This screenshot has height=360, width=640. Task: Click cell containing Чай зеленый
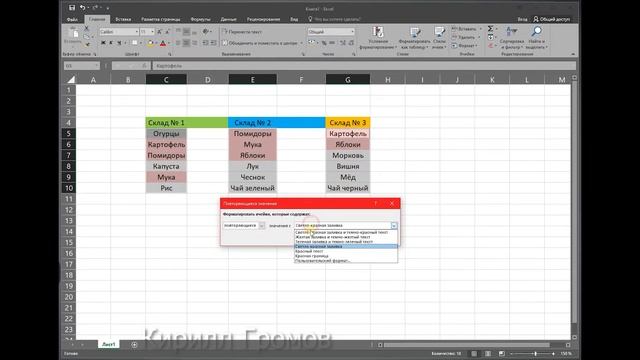[252, 188]
